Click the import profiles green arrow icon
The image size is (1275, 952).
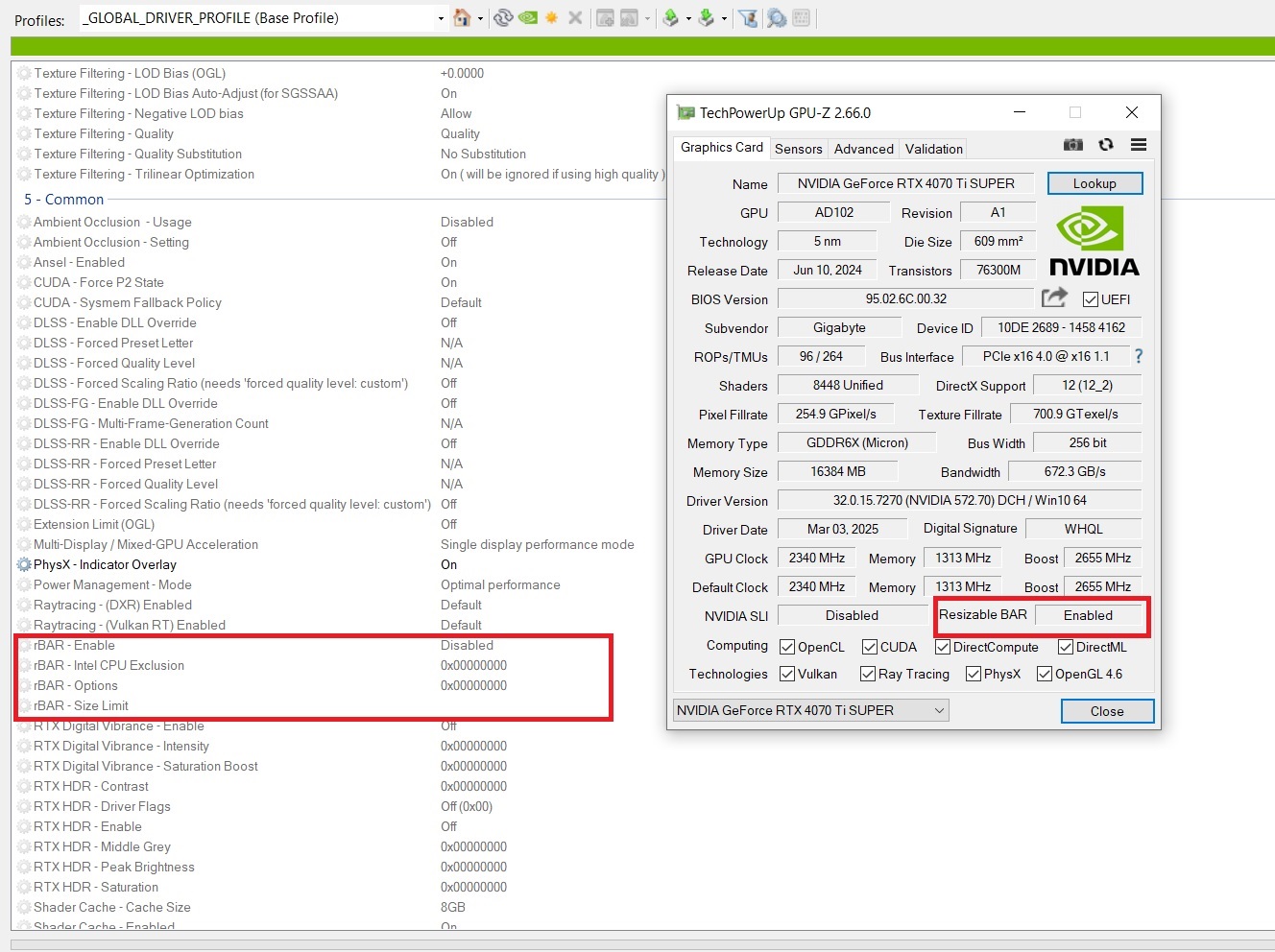(x=707, y=17)
